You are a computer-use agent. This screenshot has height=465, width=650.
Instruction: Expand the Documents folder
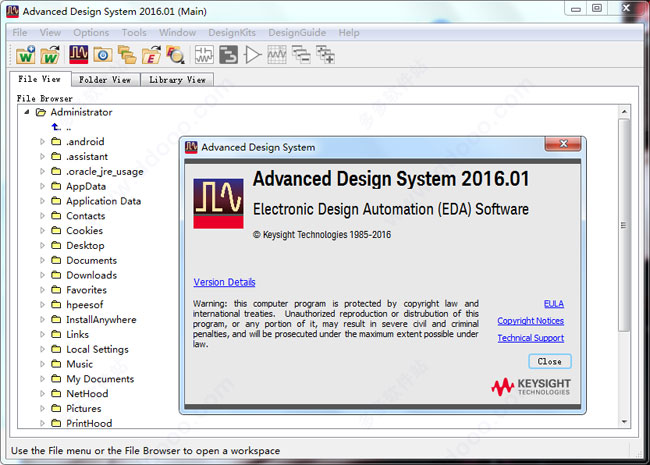pos(42,260)
